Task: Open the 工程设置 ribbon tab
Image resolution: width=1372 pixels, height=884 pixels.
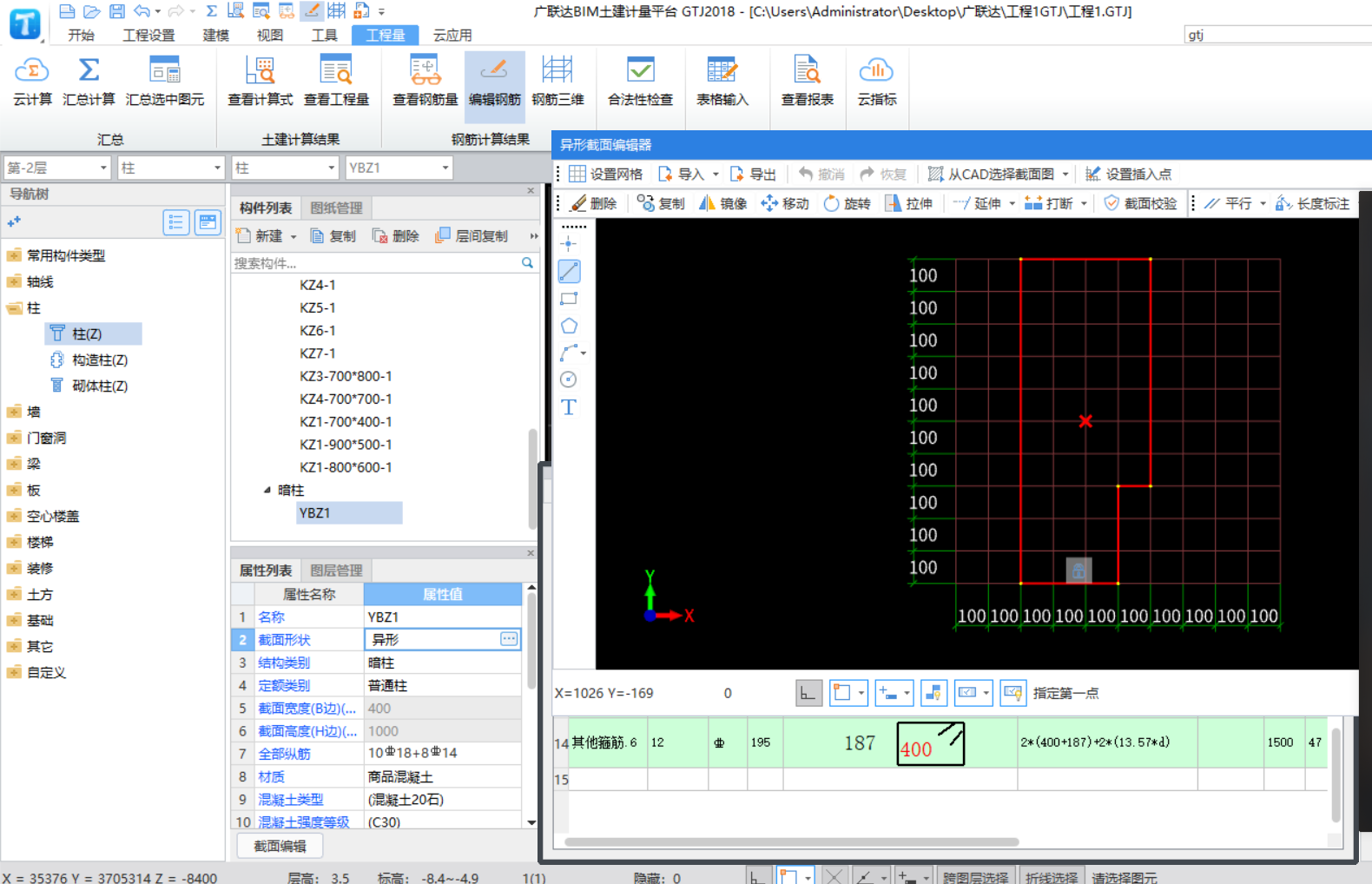Action: click(148, 35)
